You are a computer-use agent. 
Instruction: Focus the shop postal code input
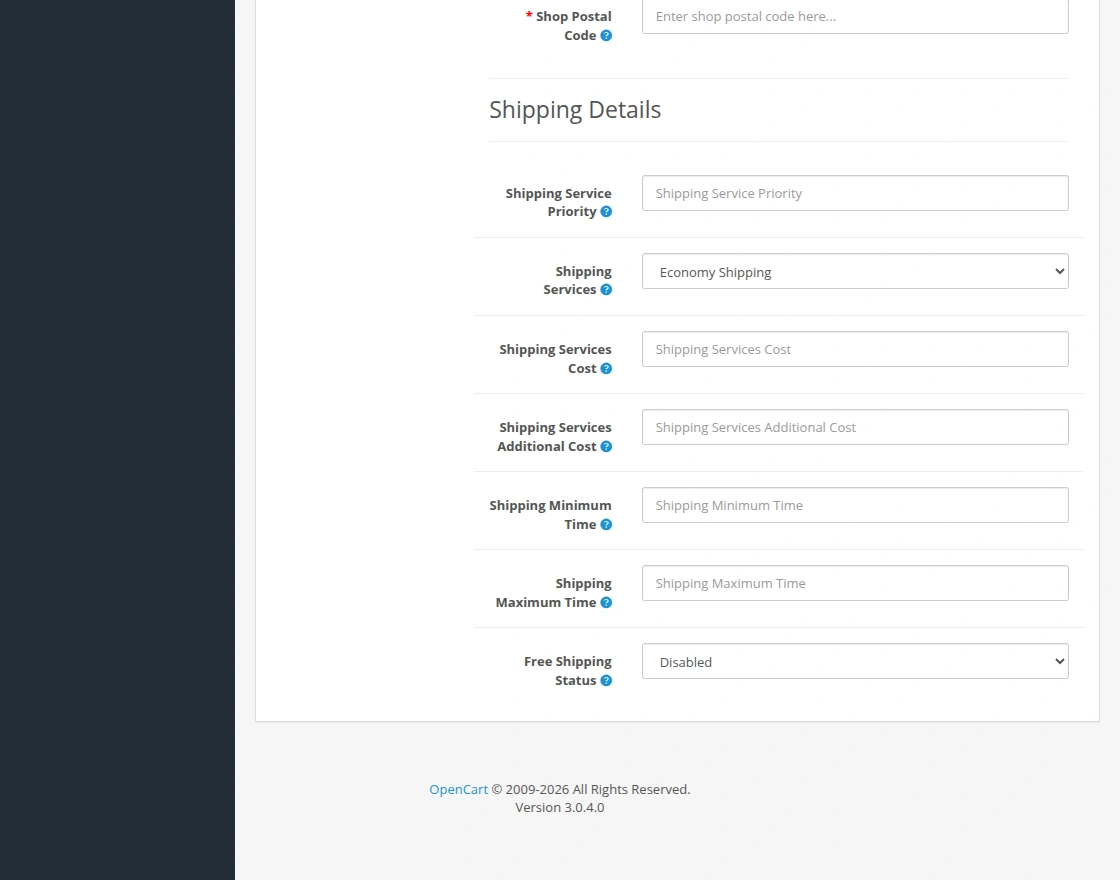(855, 16)
